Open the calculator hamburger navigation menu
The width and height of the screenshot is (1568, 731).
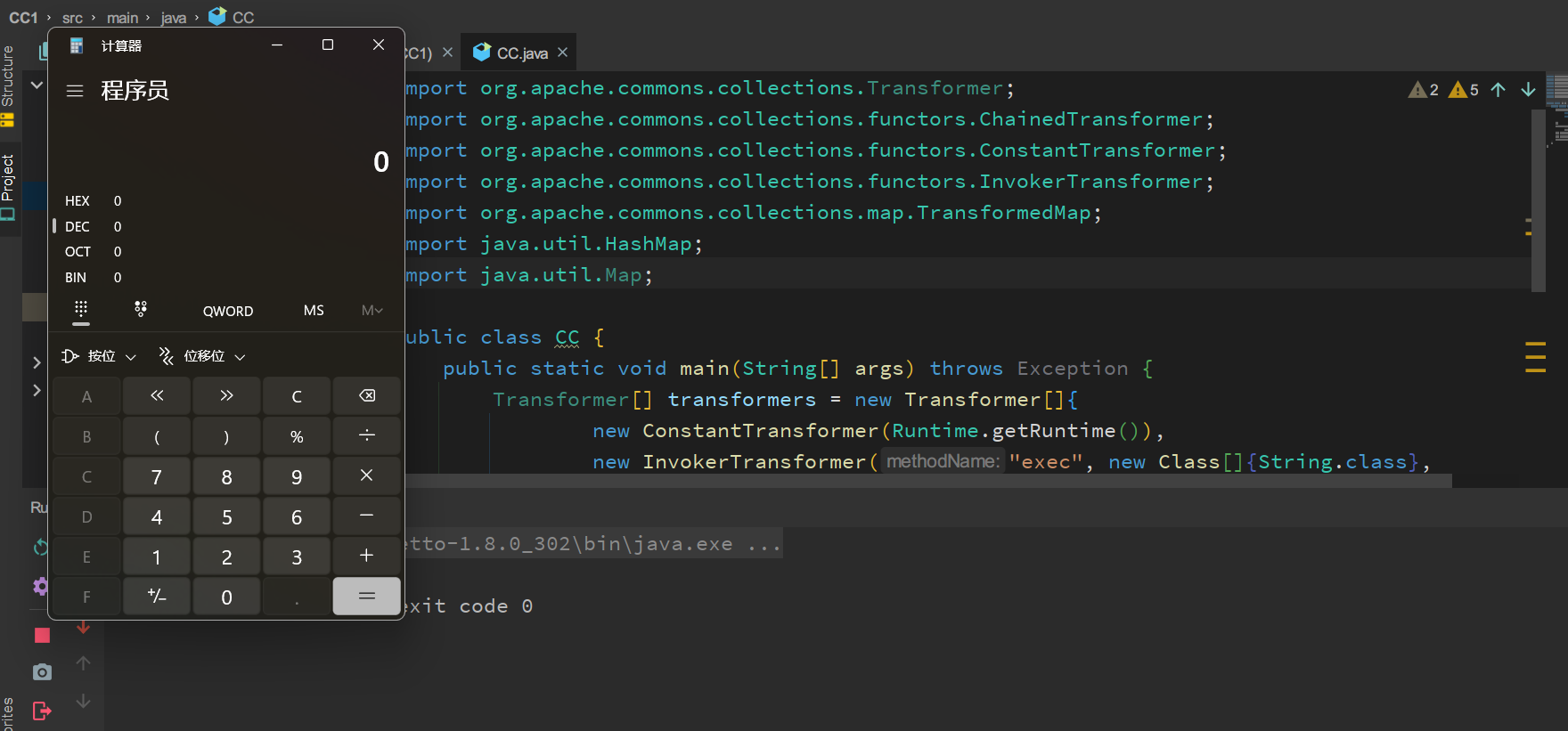click(x=75, y=91)
